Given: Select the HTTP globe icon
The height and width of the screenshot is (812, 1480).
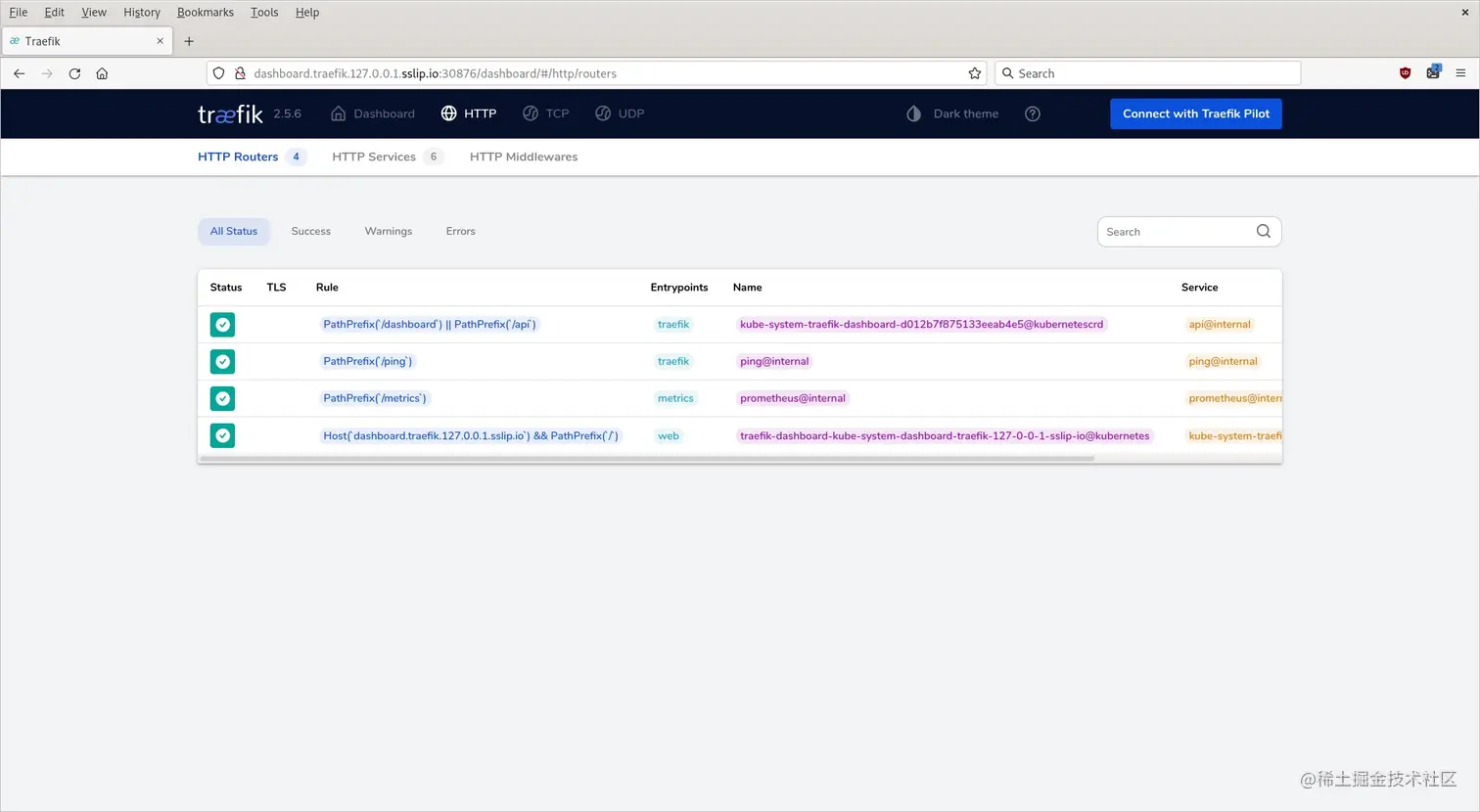Looking at the screenshot, I should (448, 113).
